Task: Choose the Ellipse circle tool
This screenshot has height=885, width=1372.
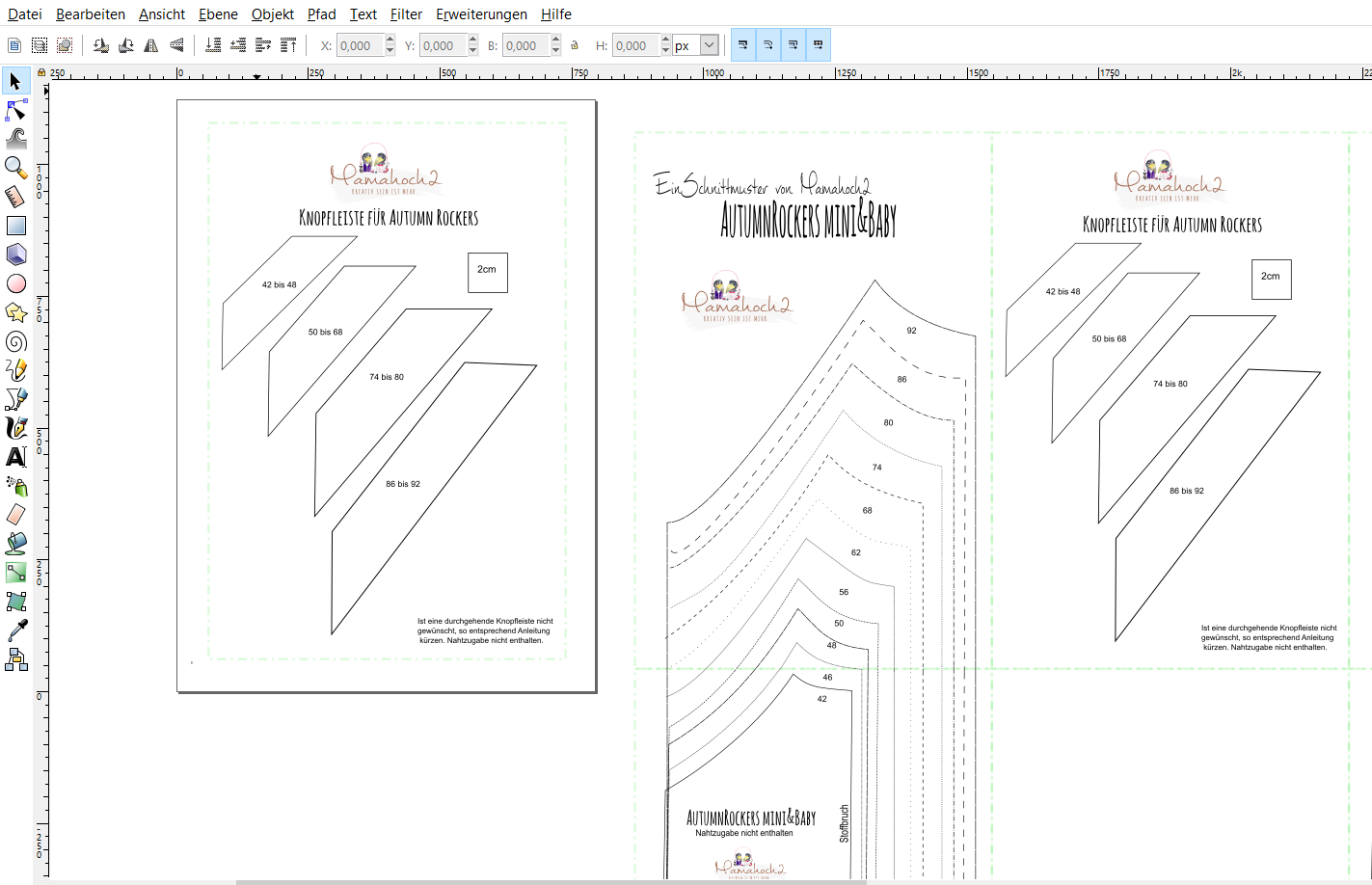Action: (x=16, y=283)
